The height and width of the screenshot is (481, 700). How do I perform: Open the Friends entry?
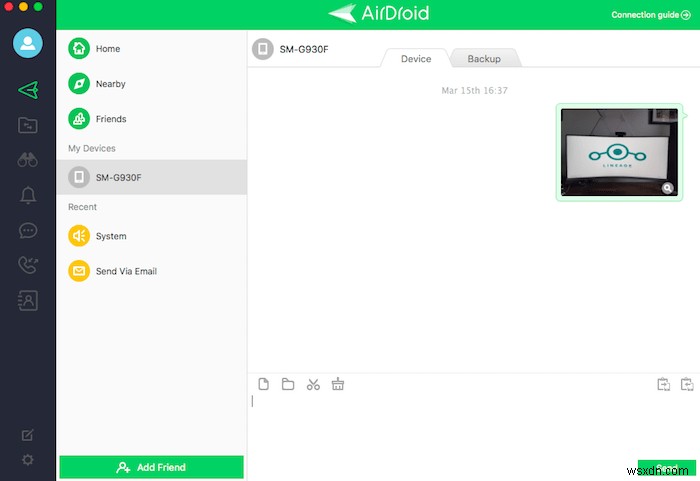point(151,119)
